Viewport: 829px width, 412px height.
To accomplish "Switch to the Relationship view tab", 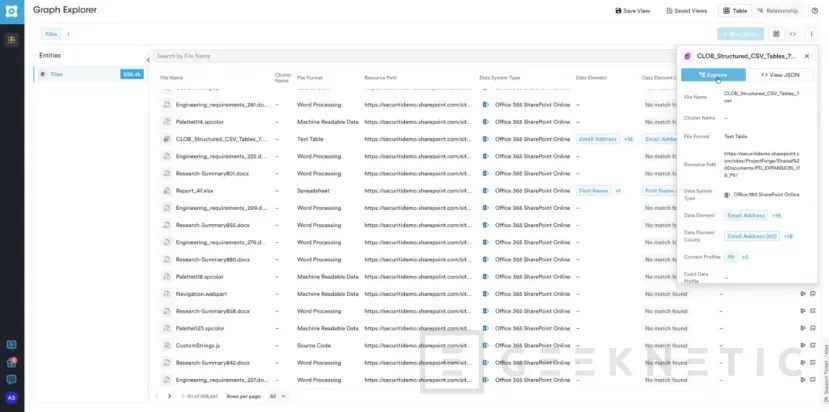I will pos(777,11).
